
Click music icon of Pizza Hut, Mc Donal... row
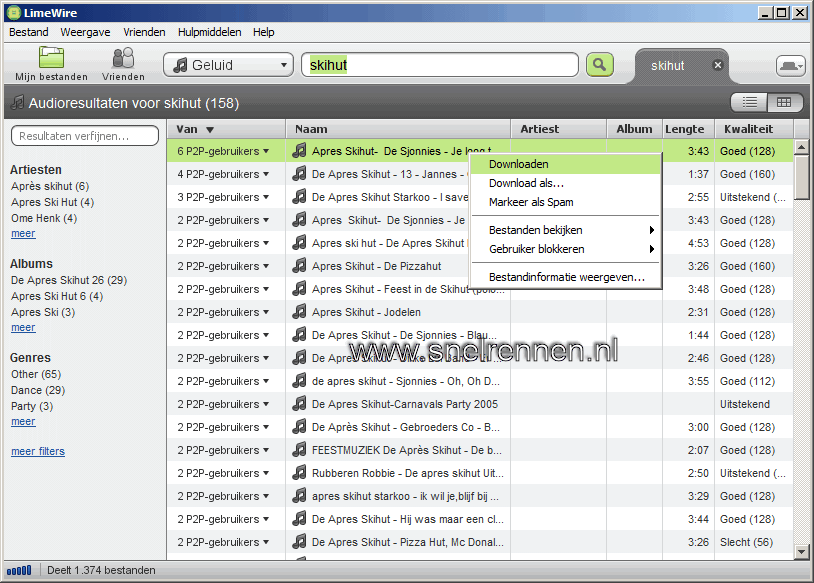(x=299, y=541)
